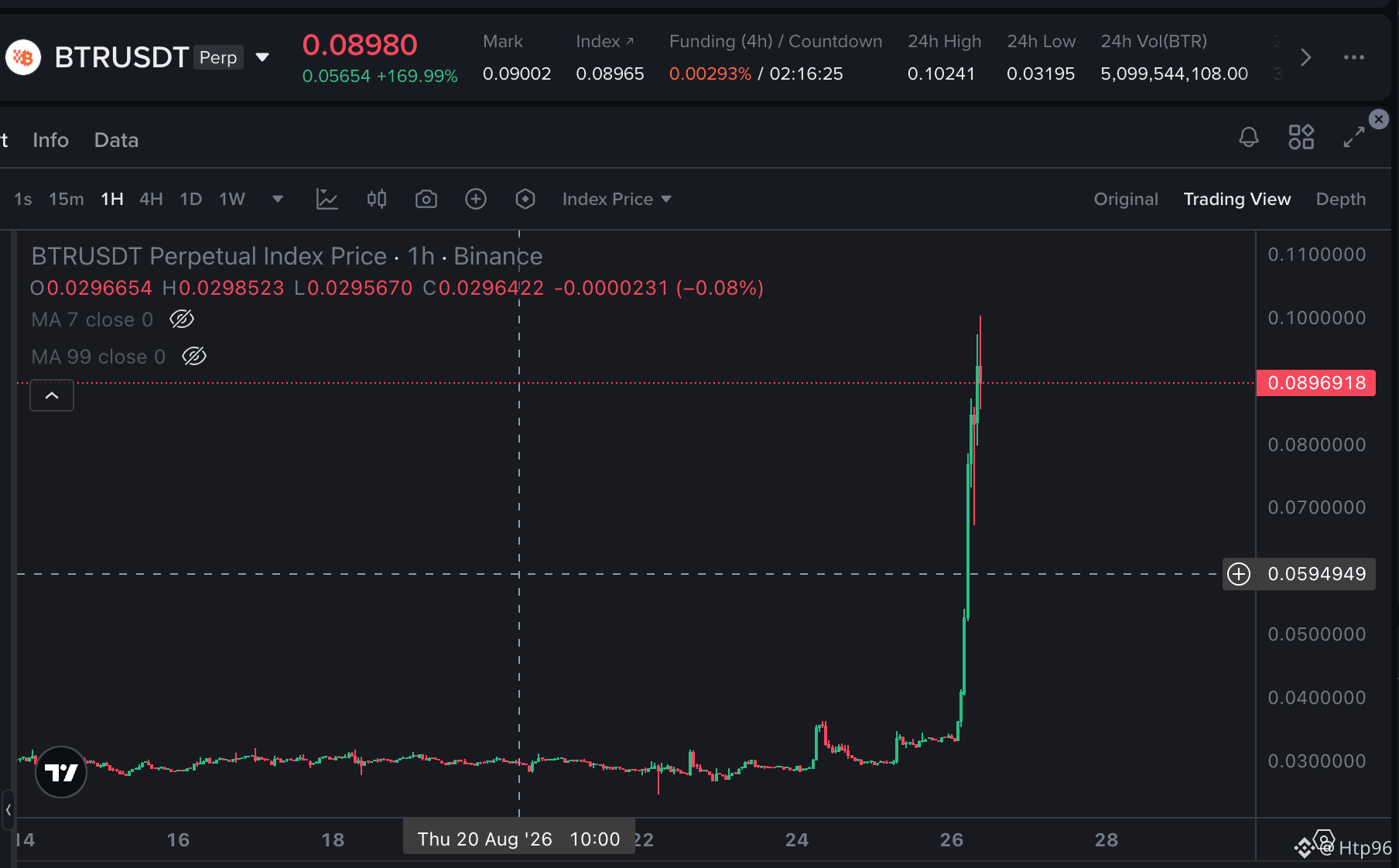This screenshot has width=1399, height=868.
Task: Select the 1H time interval
Action: [112, 199]
